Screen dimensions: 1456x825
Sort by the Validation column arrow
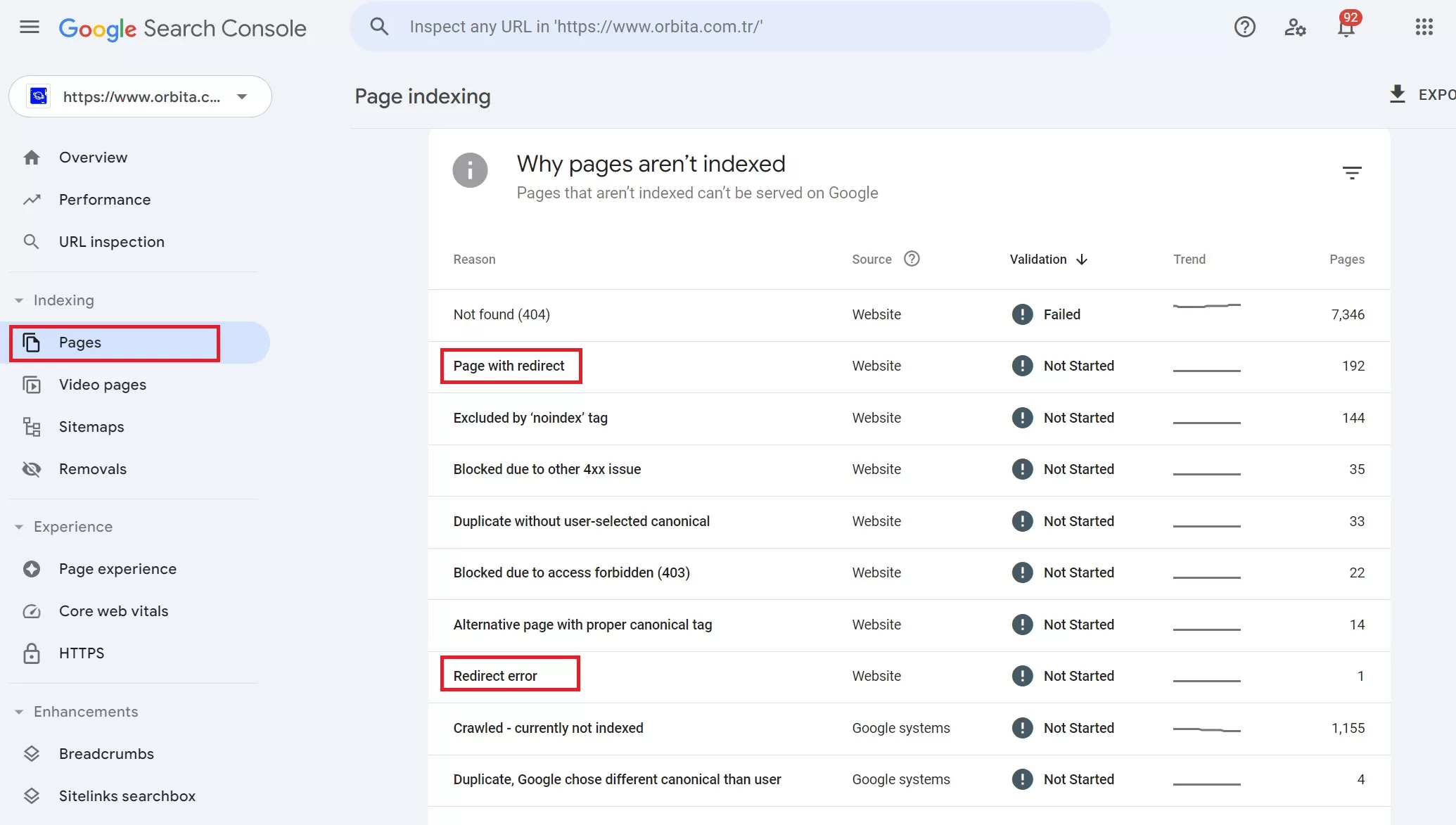1082,260
